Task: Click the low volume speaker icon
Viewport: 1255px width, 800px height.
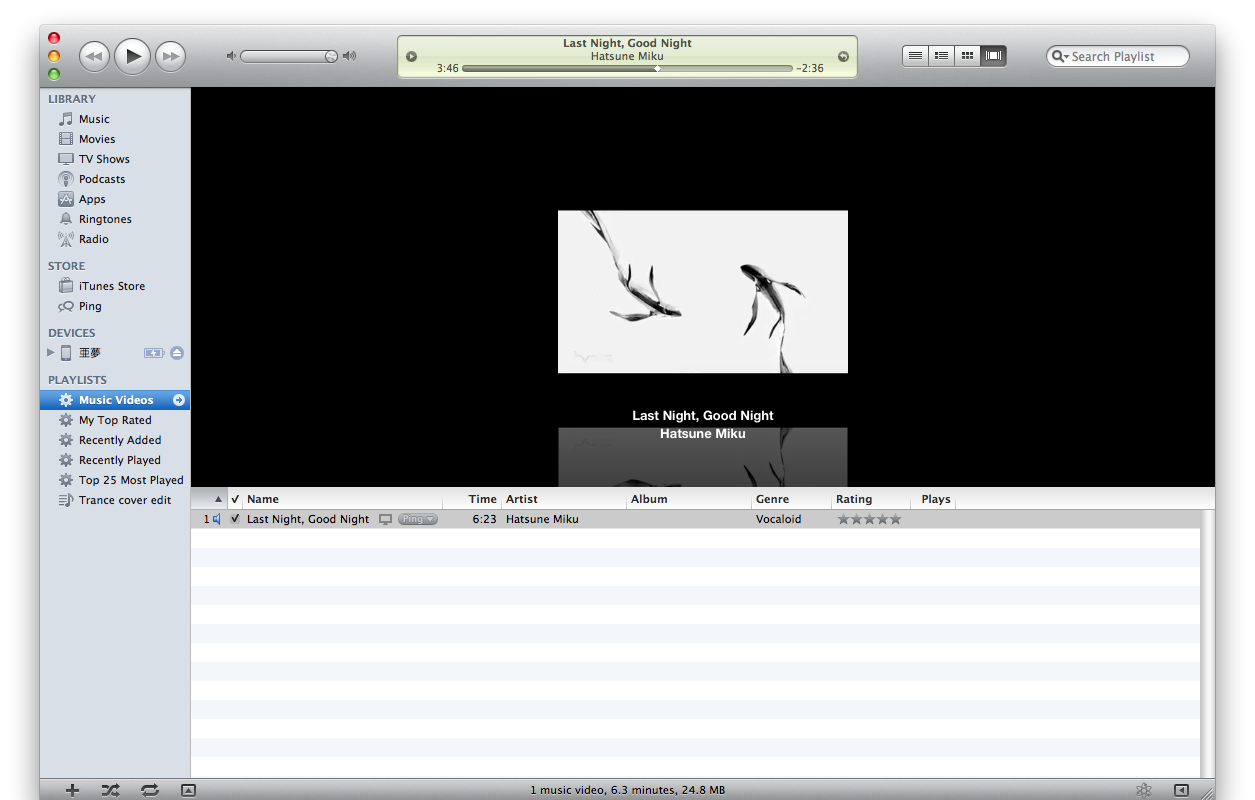Action: pos(231,56)
